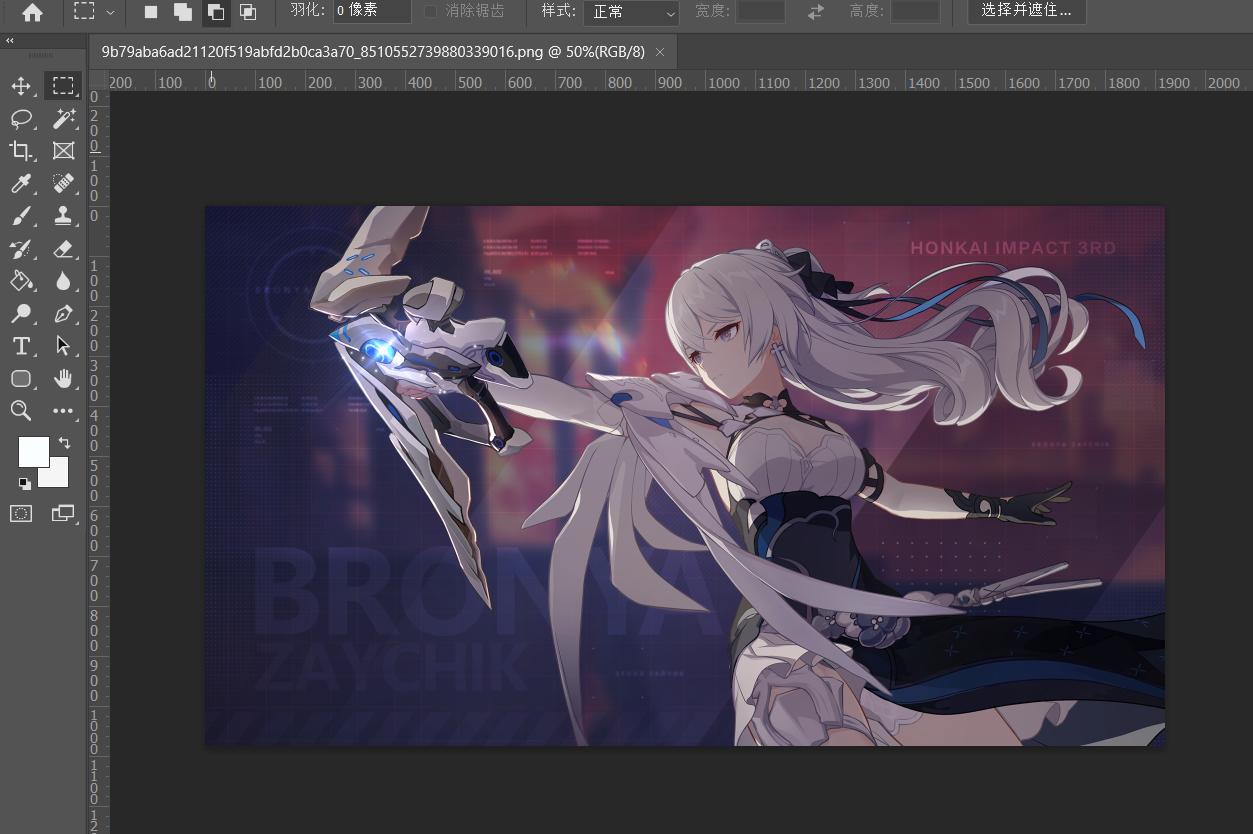Choose the Add to Selection mode
The height and width of the screenshot is (834, 1253).
[183, 12]
